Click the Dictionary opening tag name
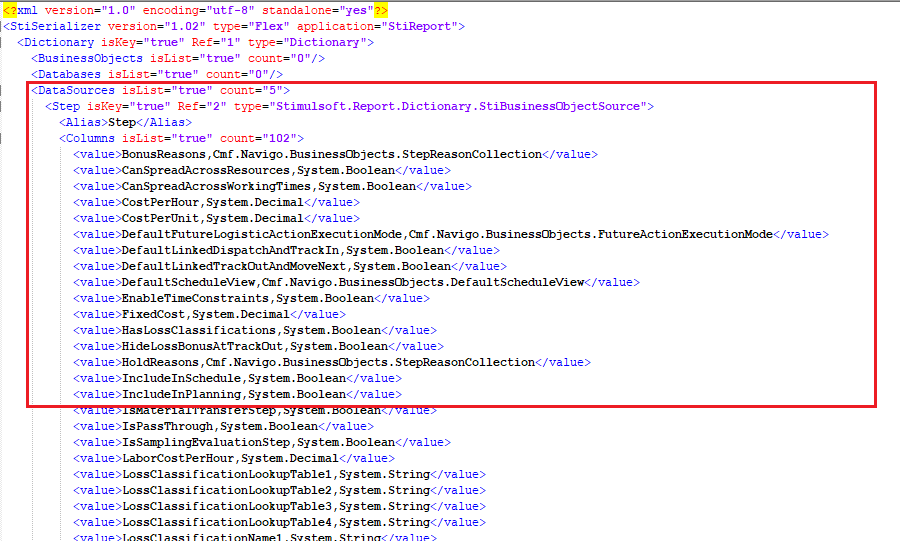Image resolution: width=900 pixels, height=541 pixels. click(x=59, y=42)
